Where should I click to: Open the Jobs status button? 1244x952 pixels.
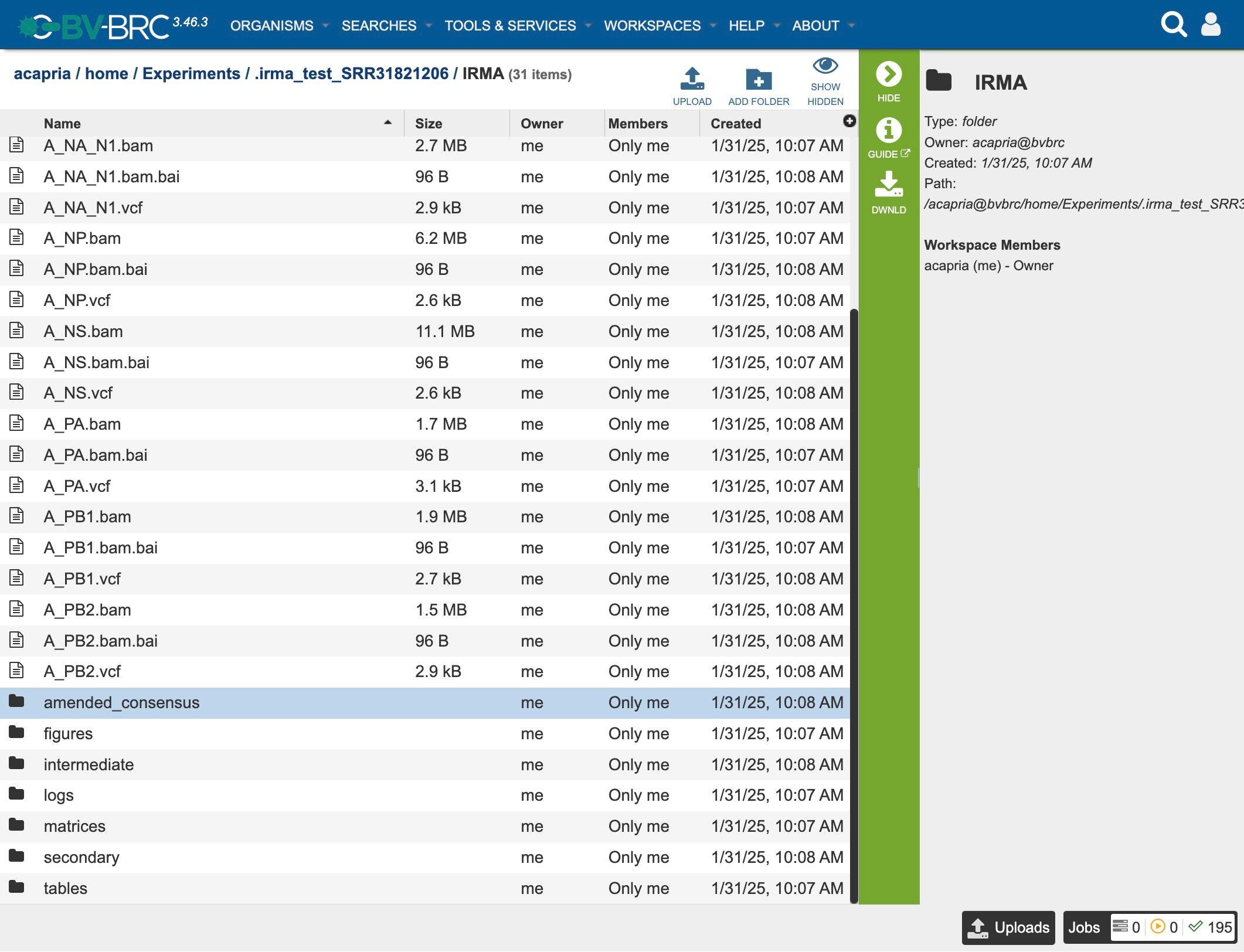click(1084, 927)
